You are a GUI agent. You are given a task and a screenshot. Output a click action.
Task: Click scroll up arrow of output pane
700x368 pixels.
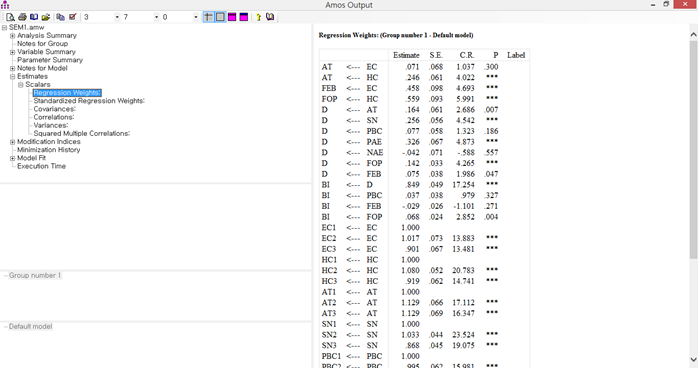[693, 34]
